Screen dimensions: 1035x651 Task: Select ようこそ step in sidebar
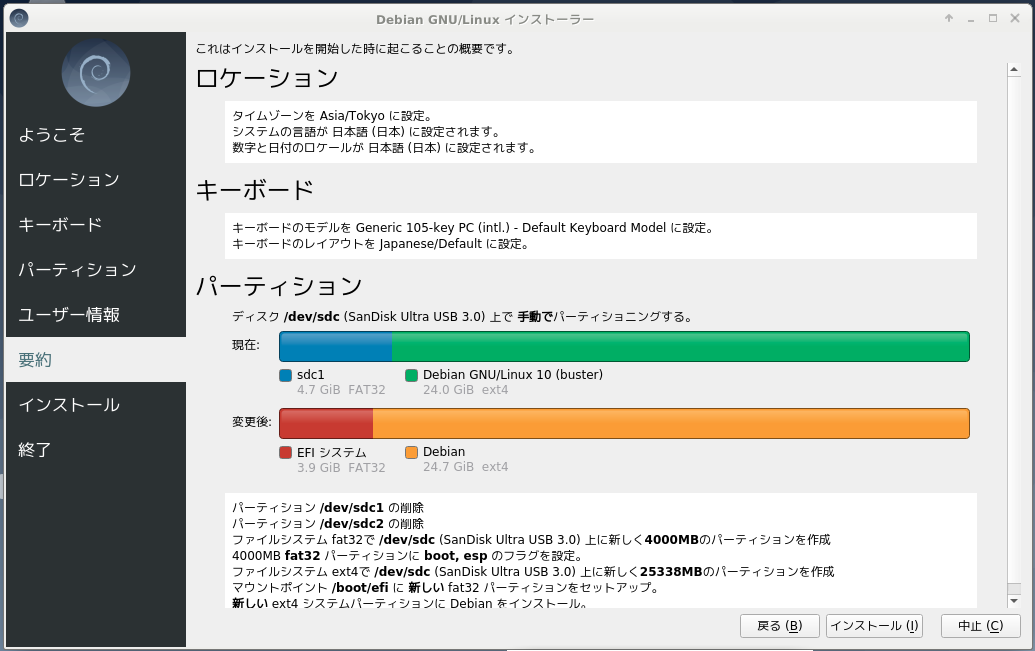[52, 135]
